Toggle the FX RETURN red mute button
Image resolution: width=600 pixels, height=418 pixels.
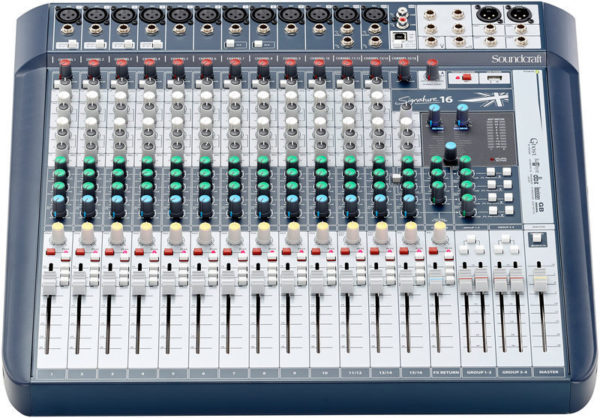(433, 251)
